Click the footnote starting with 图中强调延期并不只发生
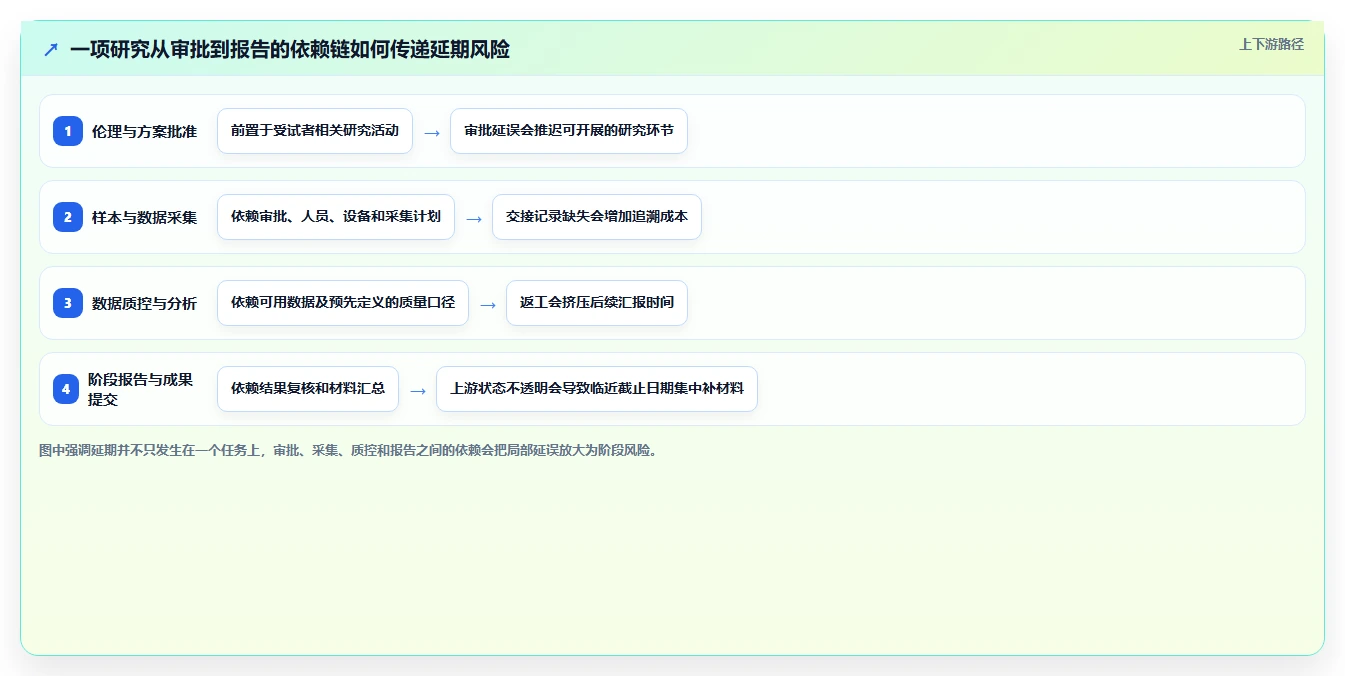The width and height of the screenshot is (1345, 676). (349, 451)
